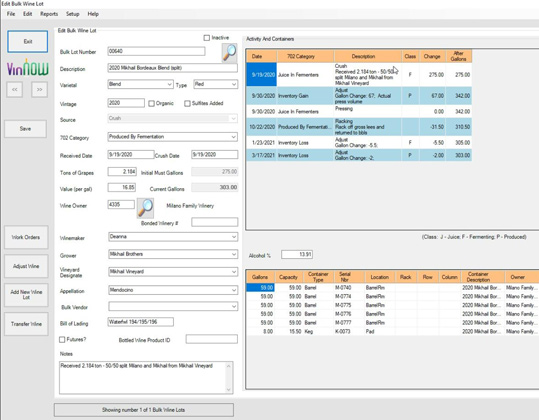Click the Wine Owner number field

coord(121,205)
